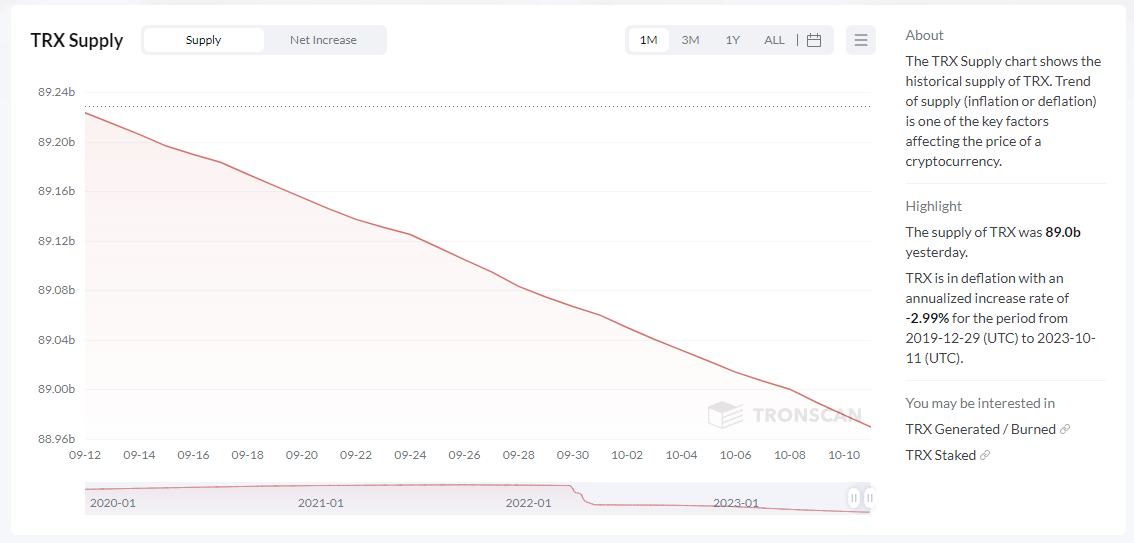Click the 09-14 x-axis date label

pos(139,456)
